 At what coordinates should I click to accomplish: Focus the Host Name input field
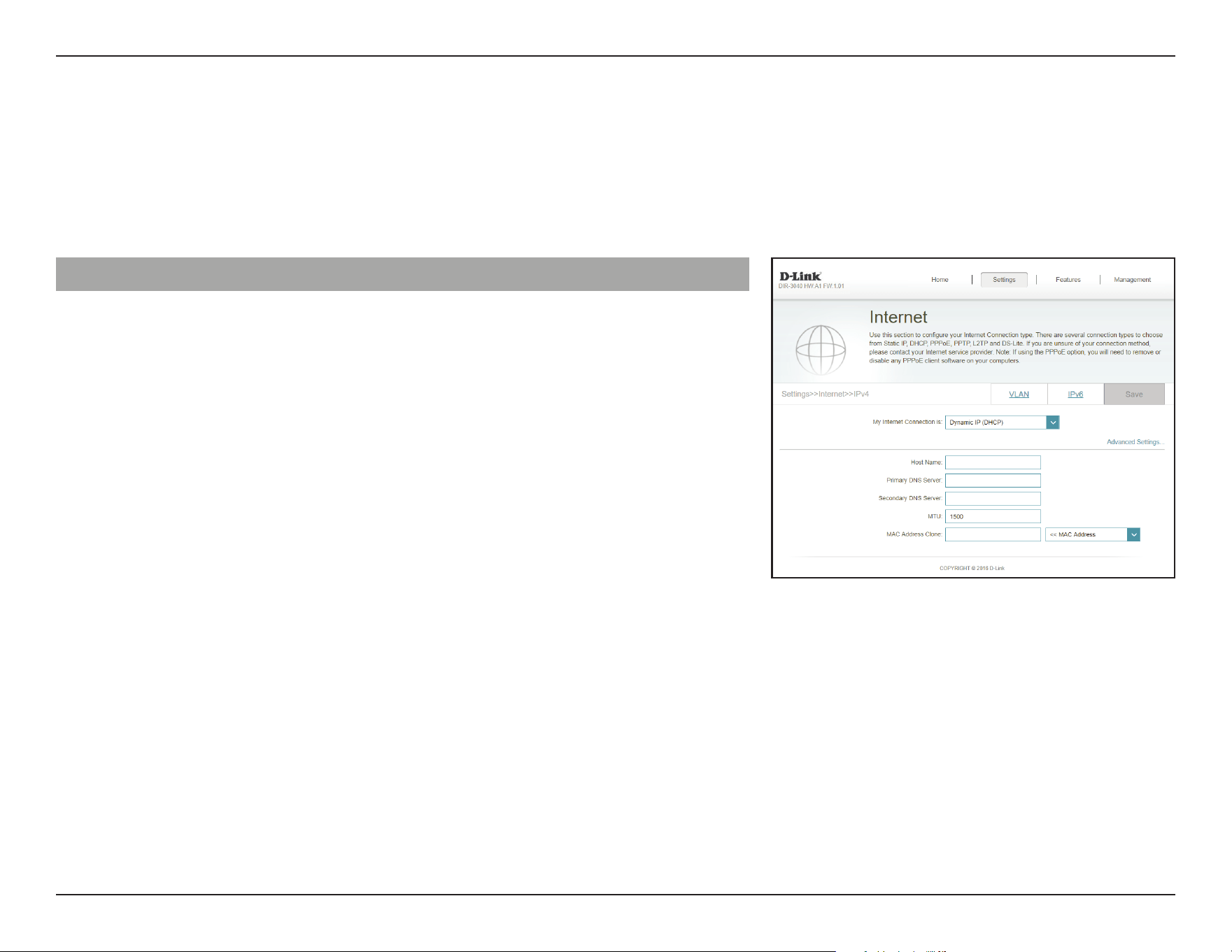993,462
